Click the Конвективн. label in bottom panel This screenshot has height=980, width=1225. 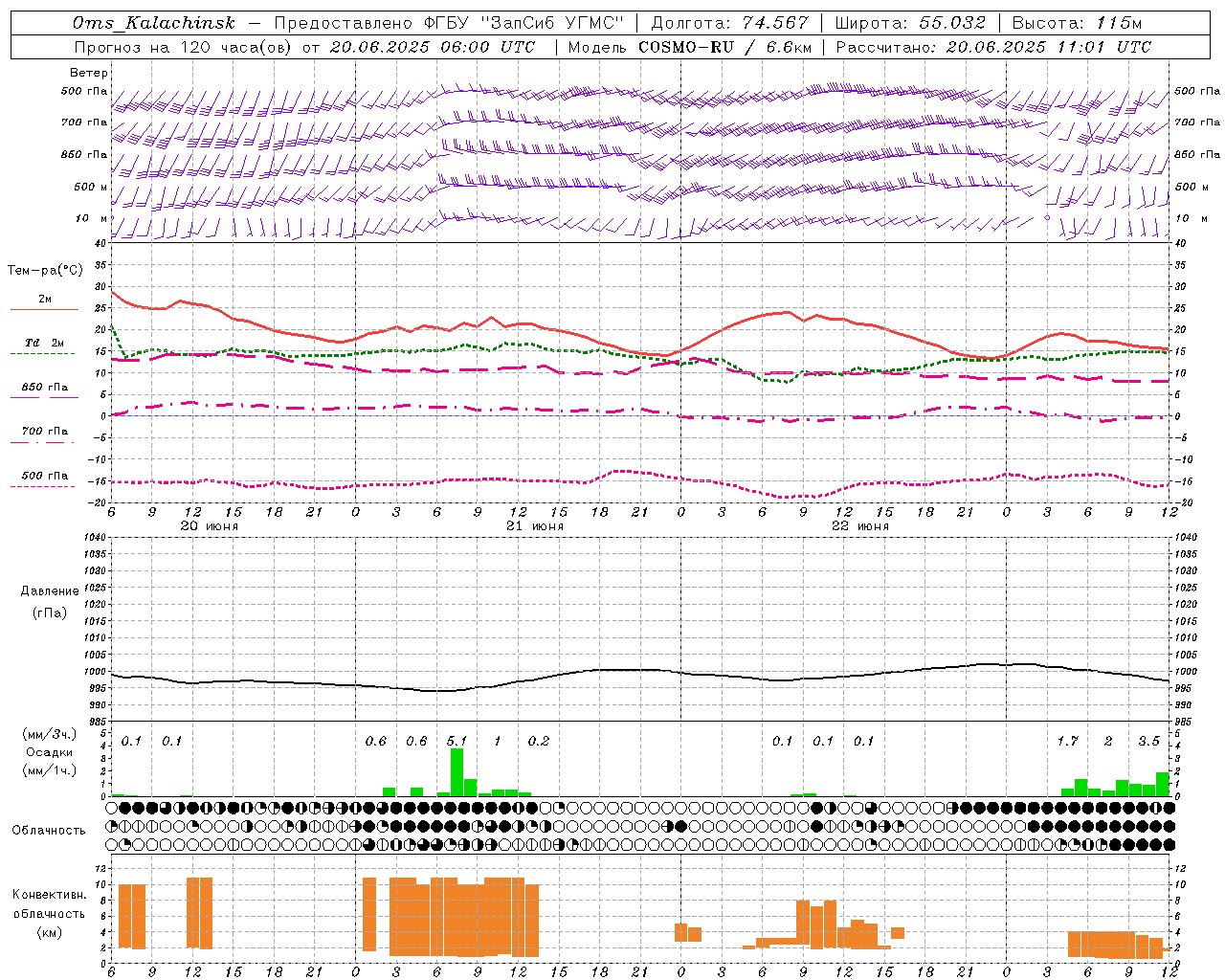coord(49,895)
